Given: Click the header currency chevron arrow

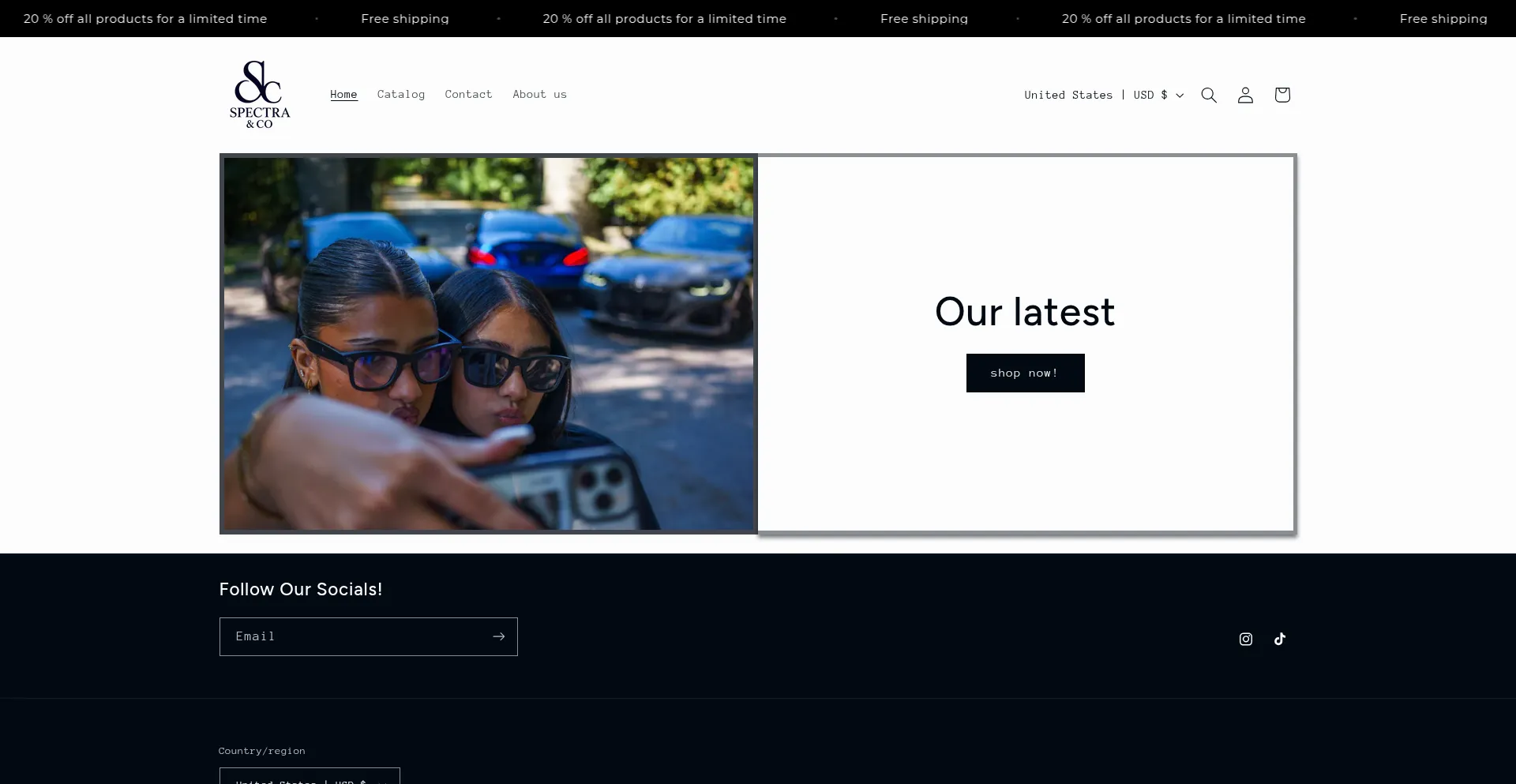Looking at the screenshot, I should [x=1180, y=96].
